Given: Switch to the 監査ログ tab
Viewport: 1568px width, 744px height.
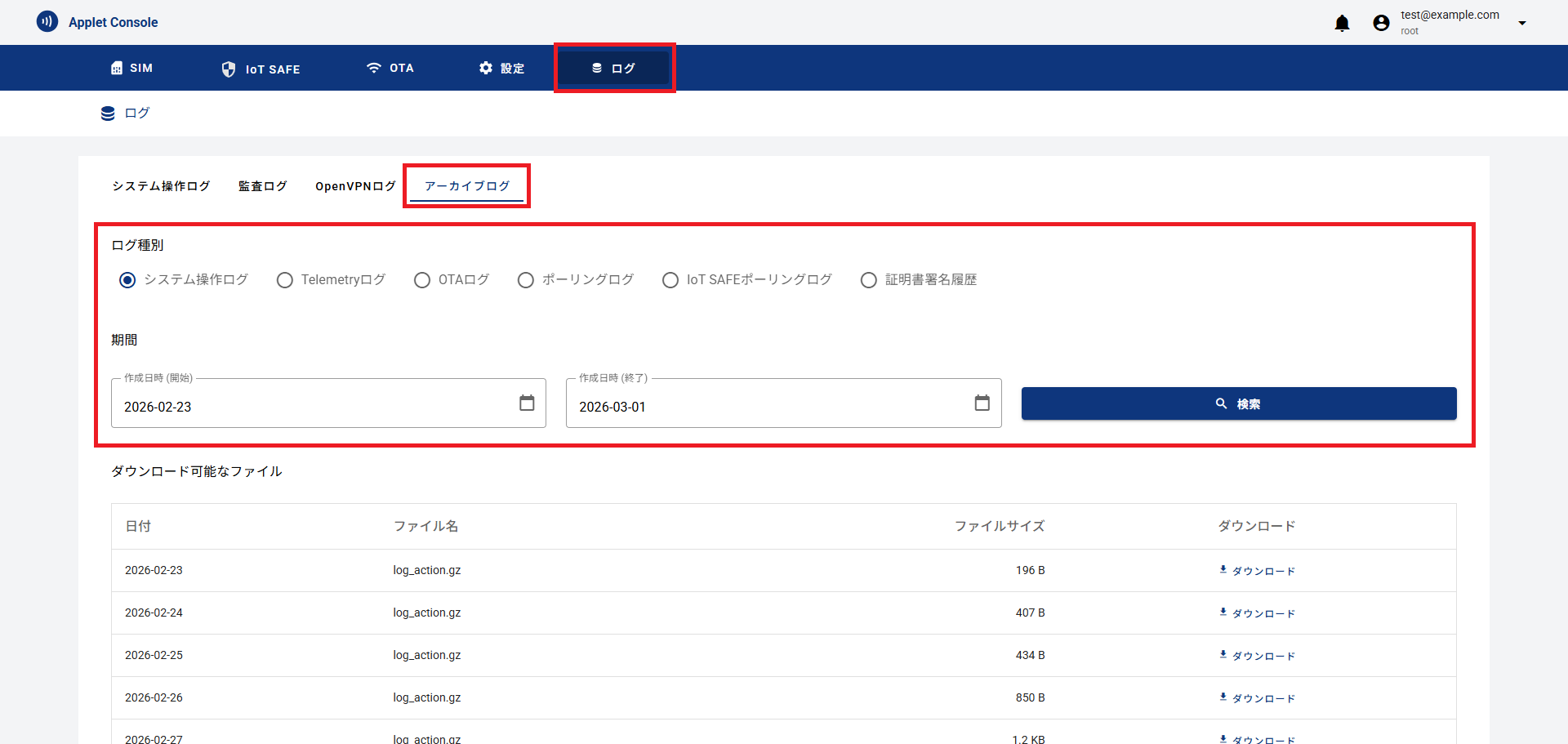Looking at the screenshot, I should tap(262, 186).
